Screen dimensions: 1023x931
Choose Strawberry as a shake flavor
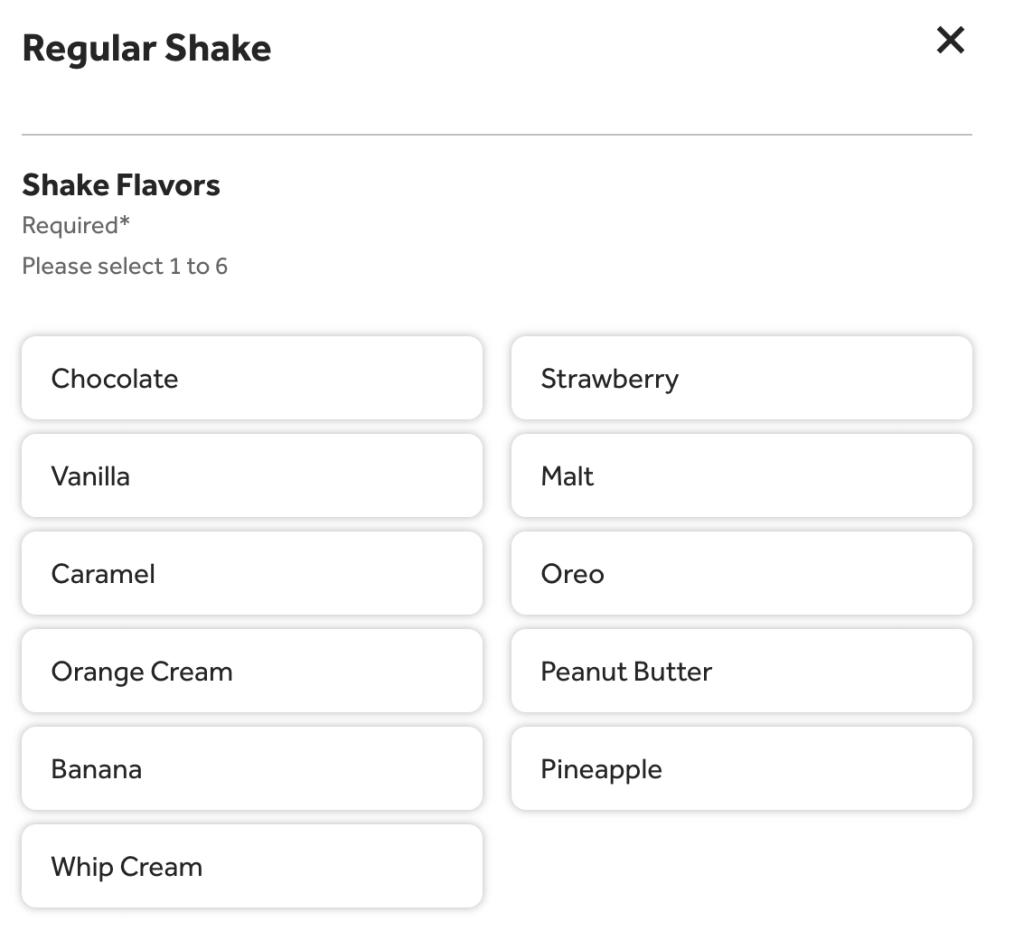[741, 378]
